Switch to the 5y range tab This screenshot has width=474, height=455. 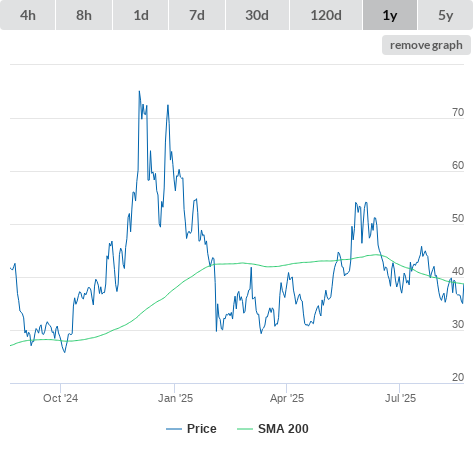(x=445, y=15)
